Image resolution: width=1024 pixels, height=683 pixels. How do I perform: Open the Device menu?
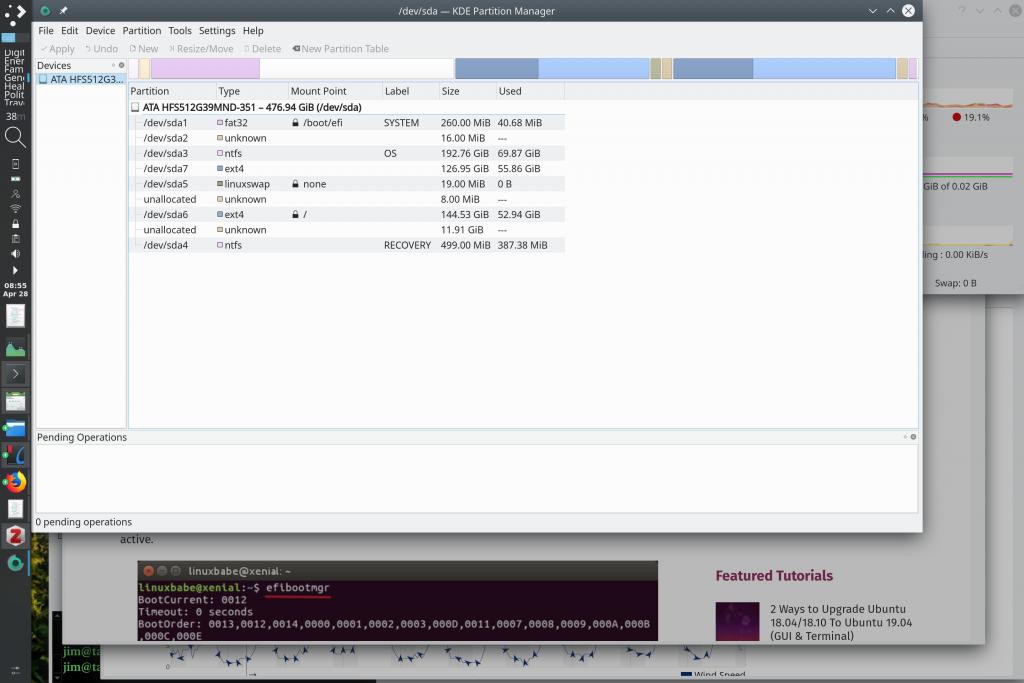(100, 31)
